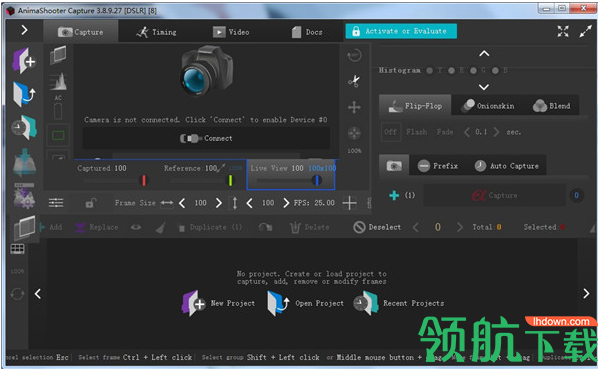
Task: Click the large plus crosshair icon
Action: (x=349, y=203)
